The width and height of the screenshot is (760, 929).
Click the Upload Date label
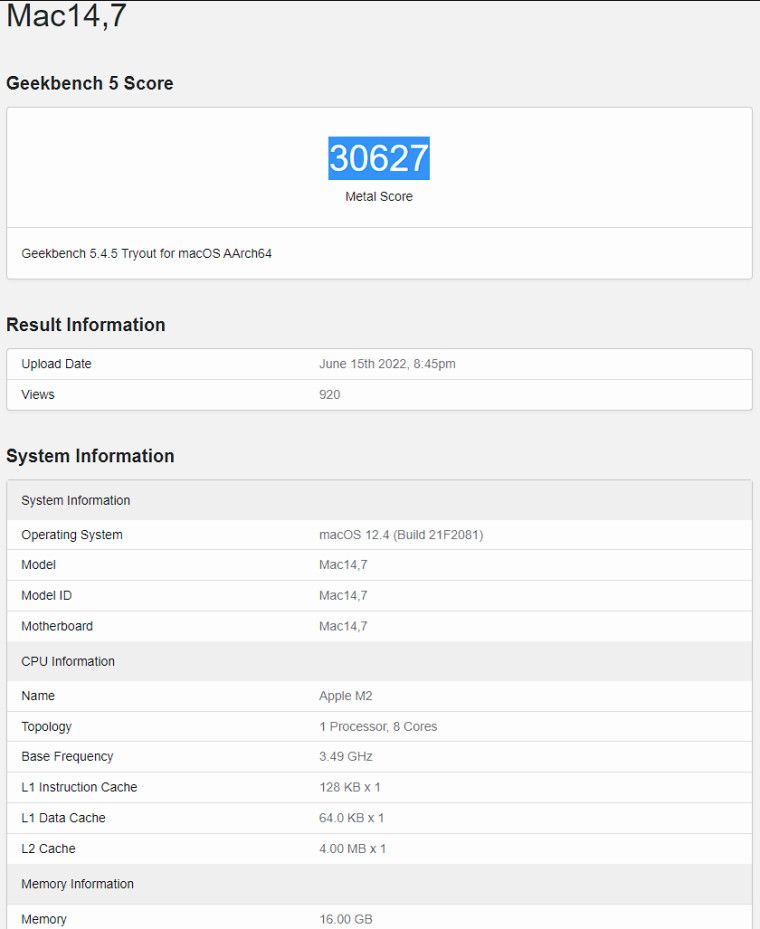point(56,364)
